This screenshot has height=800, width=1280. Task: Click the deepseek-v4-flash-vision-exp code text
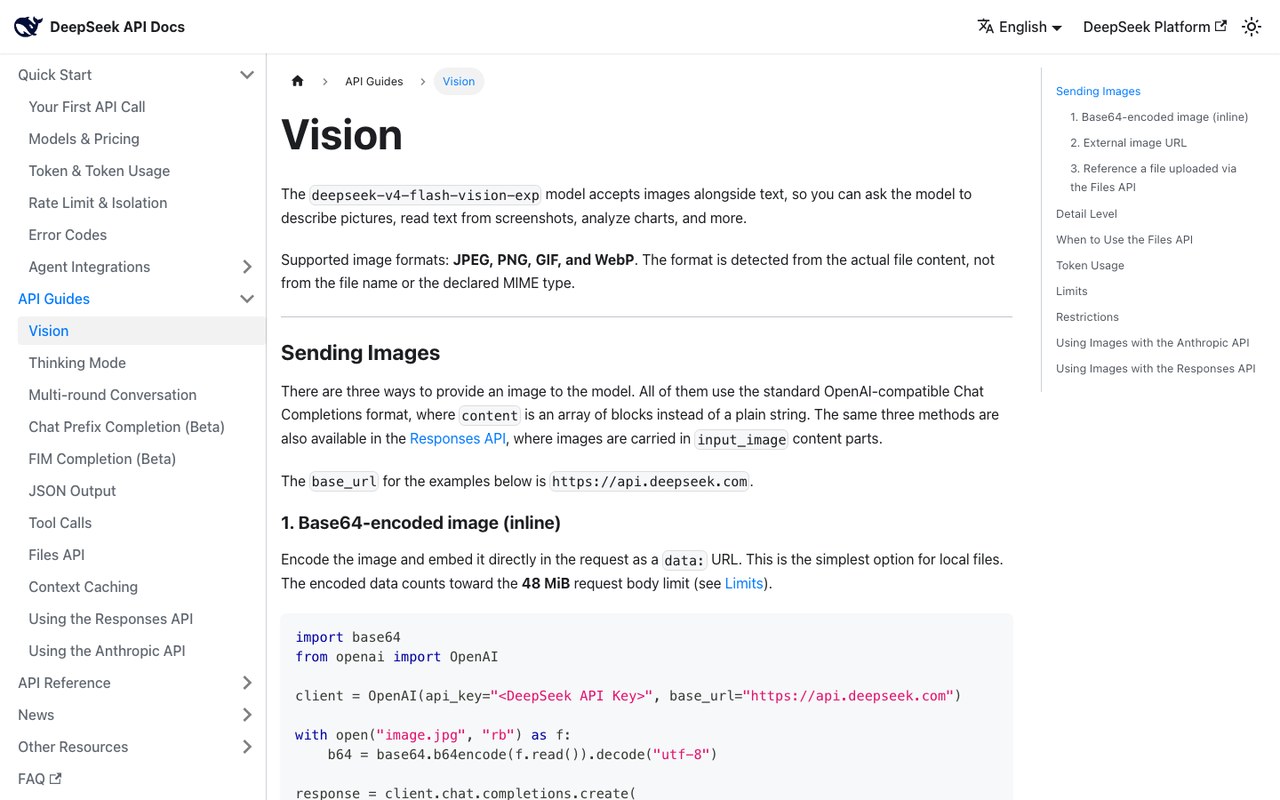click(x=425, y=195)
